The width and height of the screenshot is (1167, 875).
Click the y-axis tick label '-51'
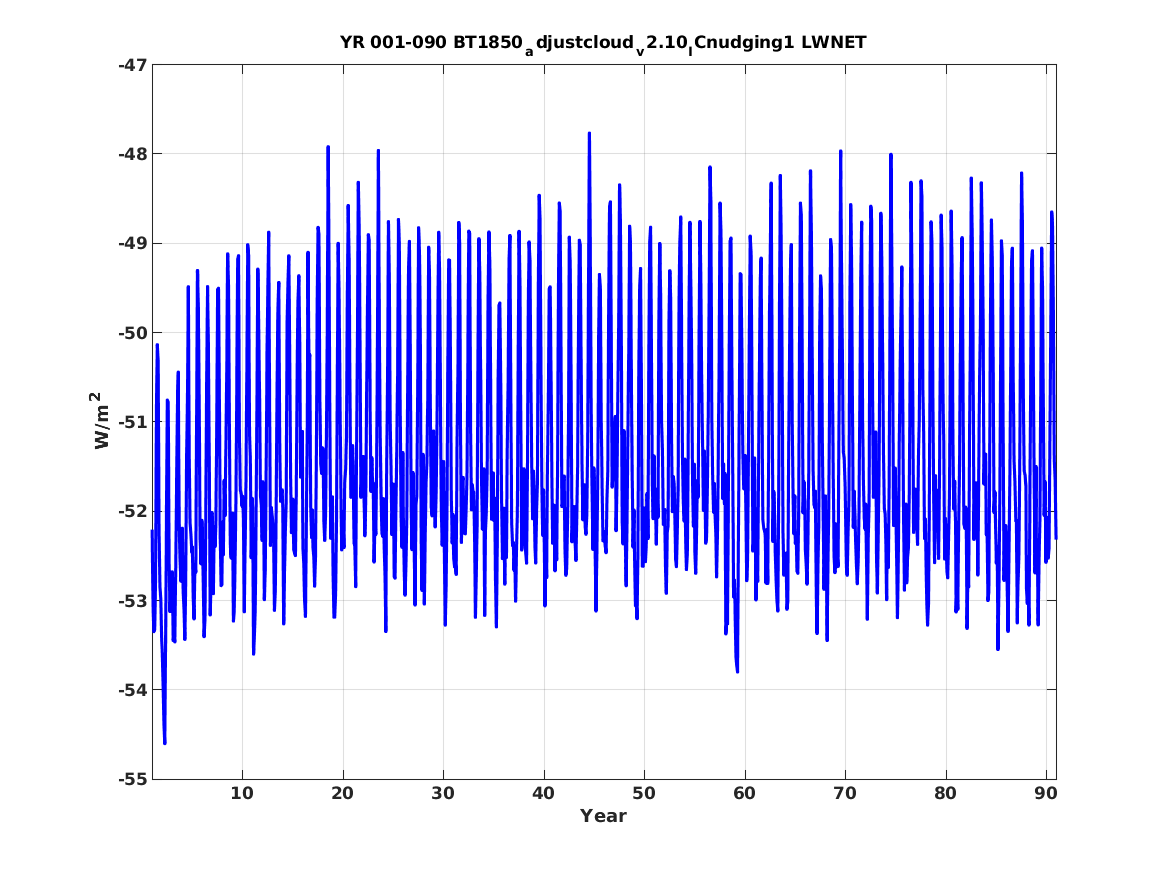133,422
